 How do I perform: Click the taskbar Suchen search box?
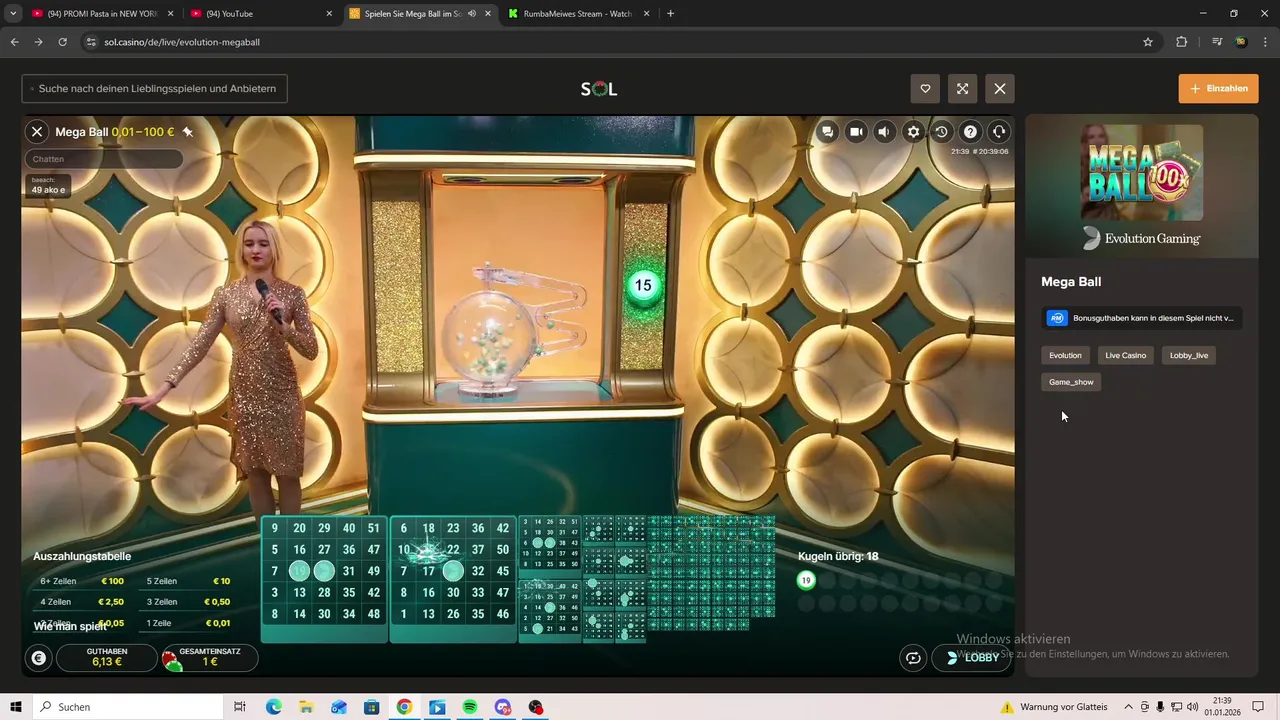(x=126, y=707)
